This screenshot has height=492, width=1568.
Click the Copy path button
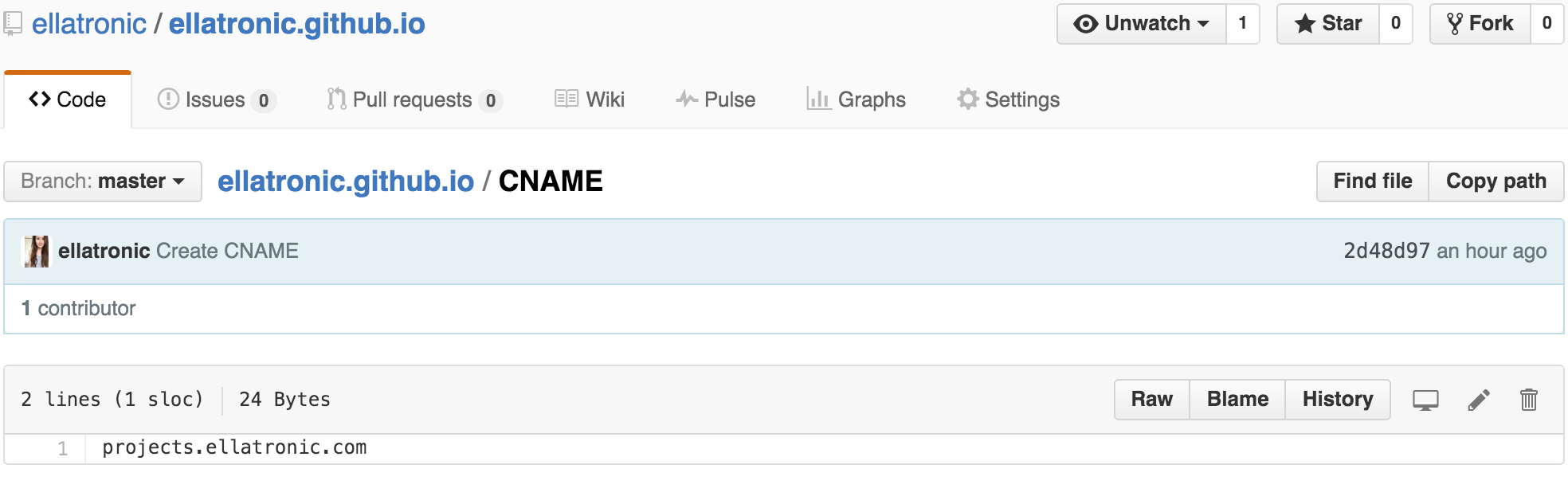pos(1496,182)
